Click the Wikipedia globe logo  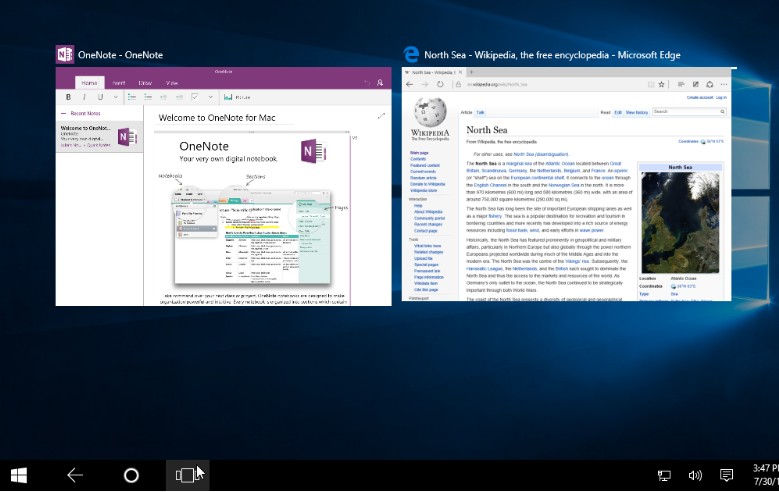coord(430,112)
